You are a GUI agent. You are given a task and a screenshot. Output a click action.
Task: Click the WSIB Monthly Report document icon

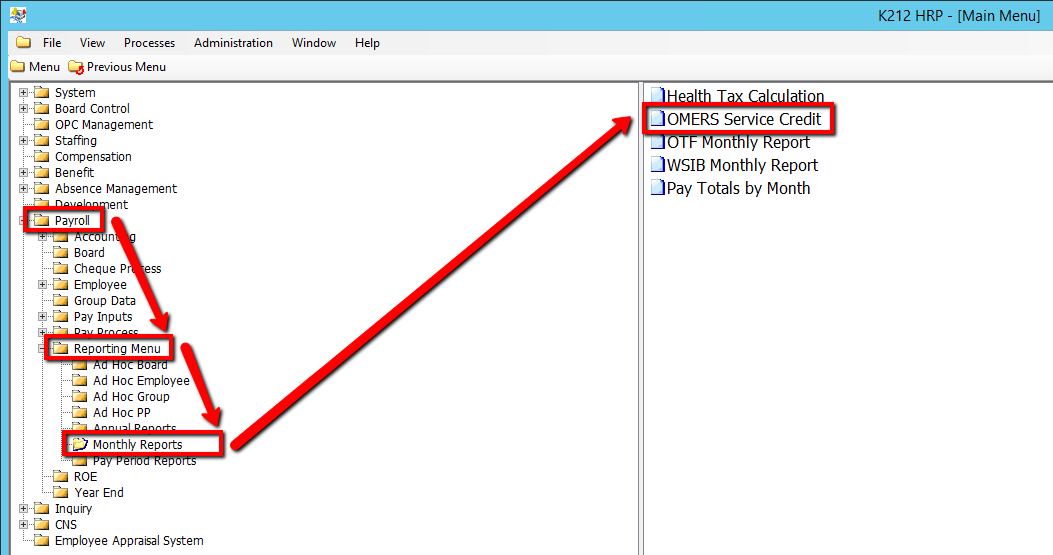pyautogui.click(x=657, y=165)
